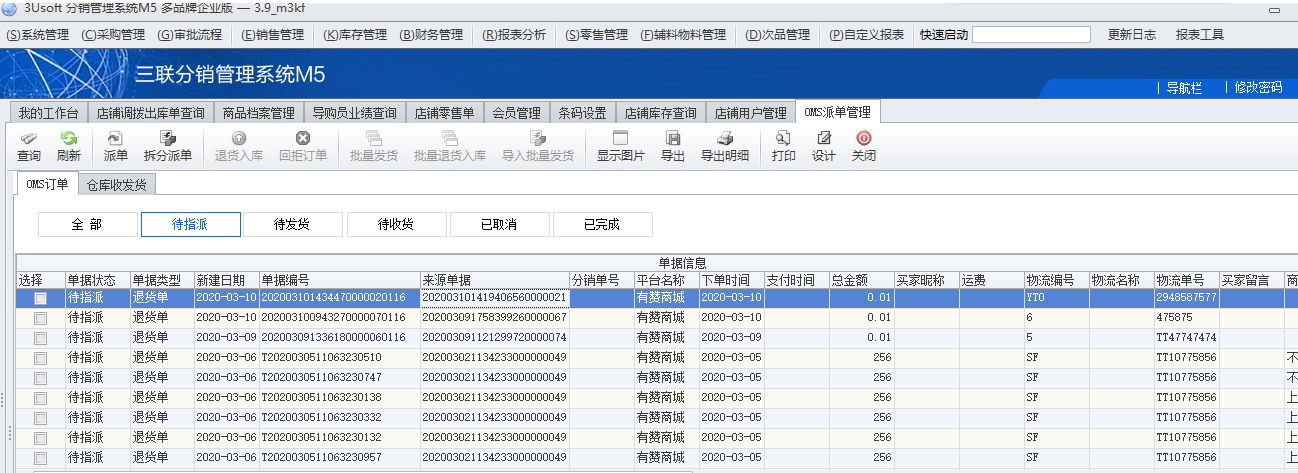
Task: Switch to the 店铺零售单 tab
Action: pyautogui.click(x=445, y=113)
